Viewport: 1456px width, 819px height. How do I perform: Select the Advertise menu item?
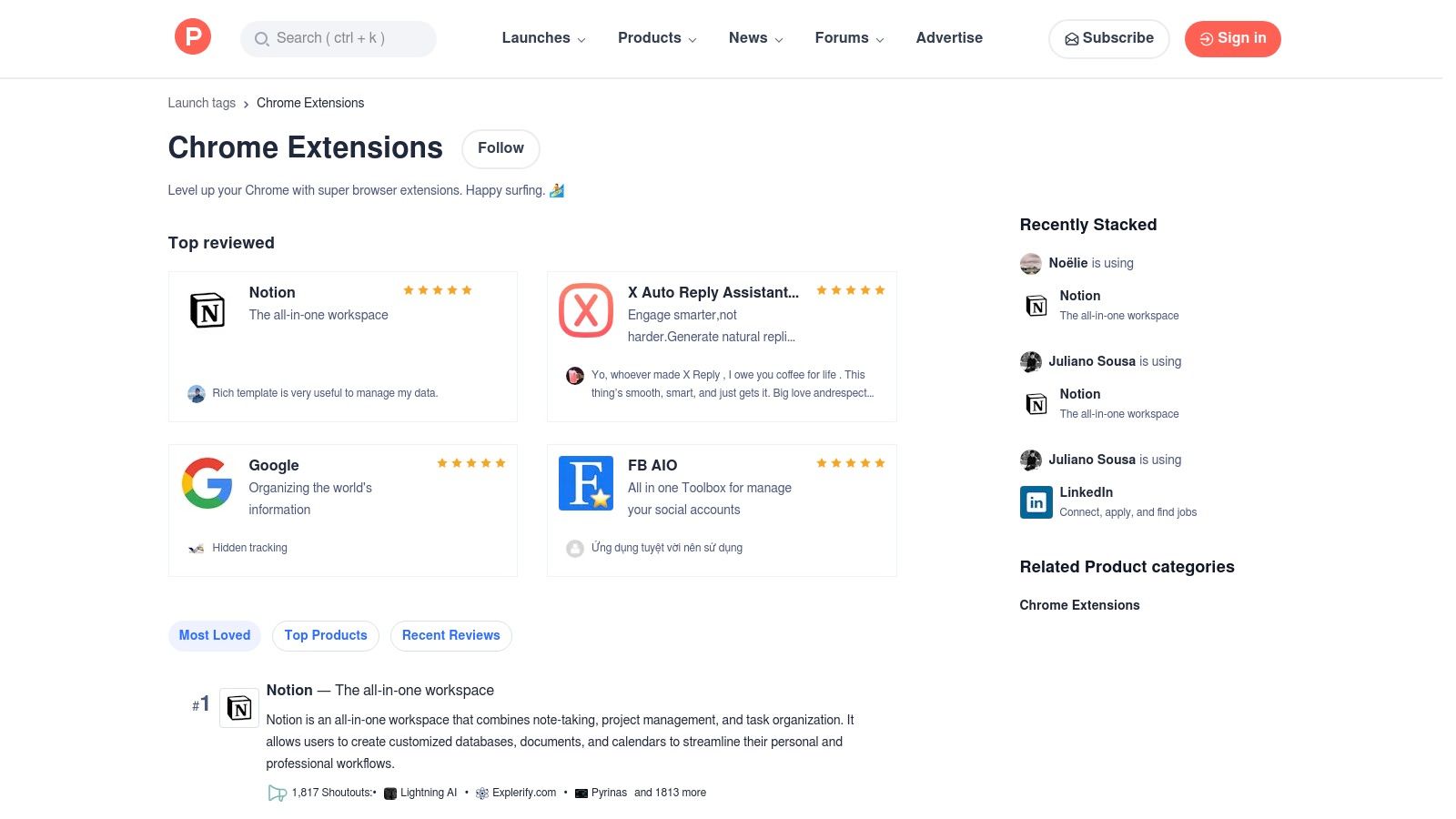(x=949, y=38)
